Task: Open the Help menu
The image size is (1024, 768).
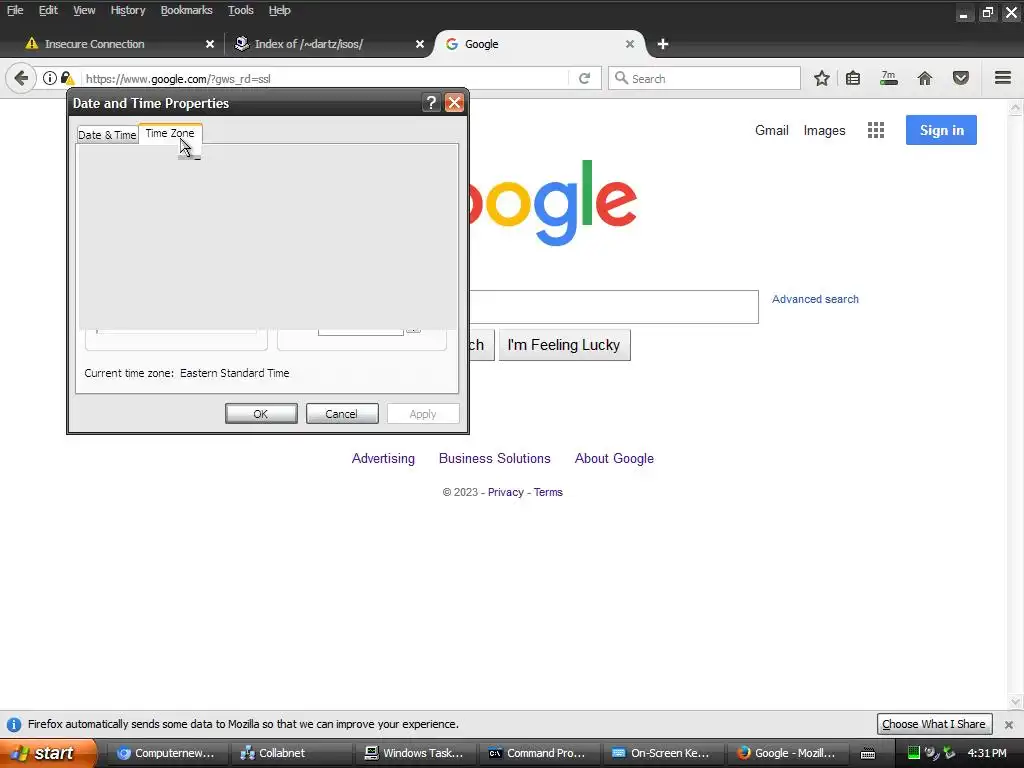Action: pos(280,10)
